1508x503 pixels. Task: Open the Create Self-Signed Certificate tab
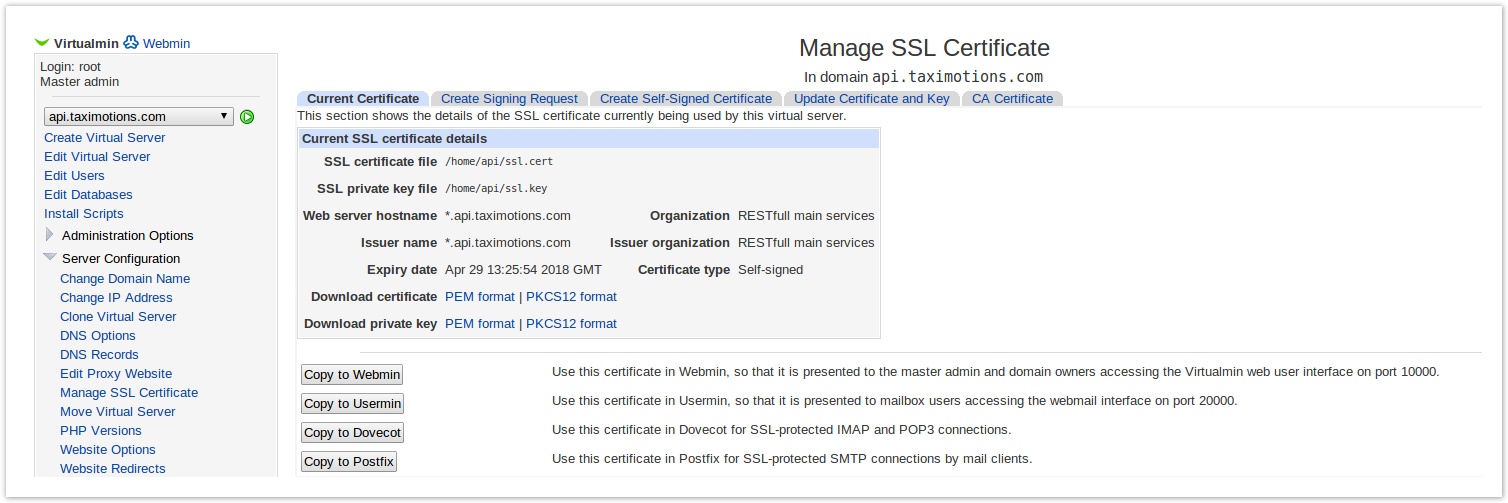coord(685,99)
